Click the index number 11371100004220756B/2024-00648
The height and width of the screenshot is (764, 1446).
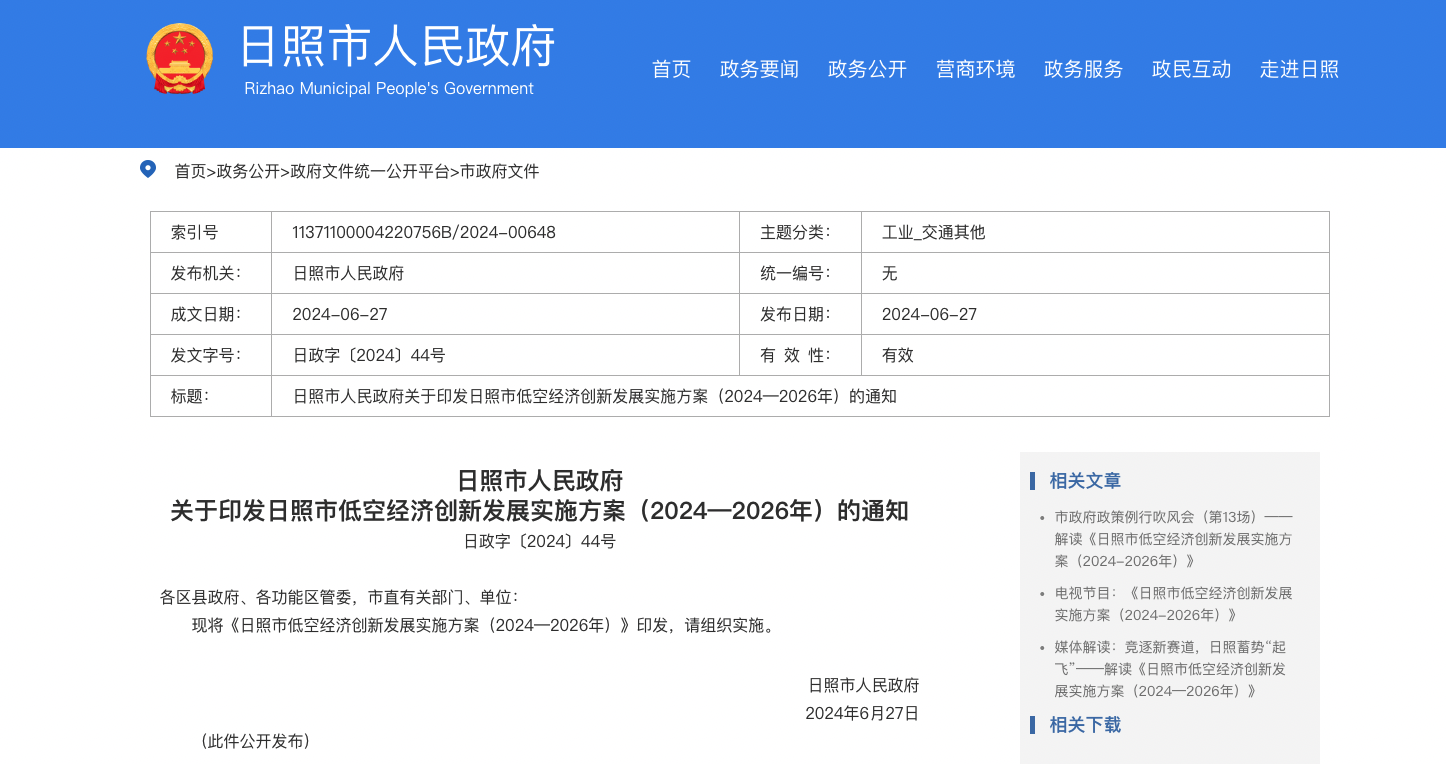pos(424,233)
